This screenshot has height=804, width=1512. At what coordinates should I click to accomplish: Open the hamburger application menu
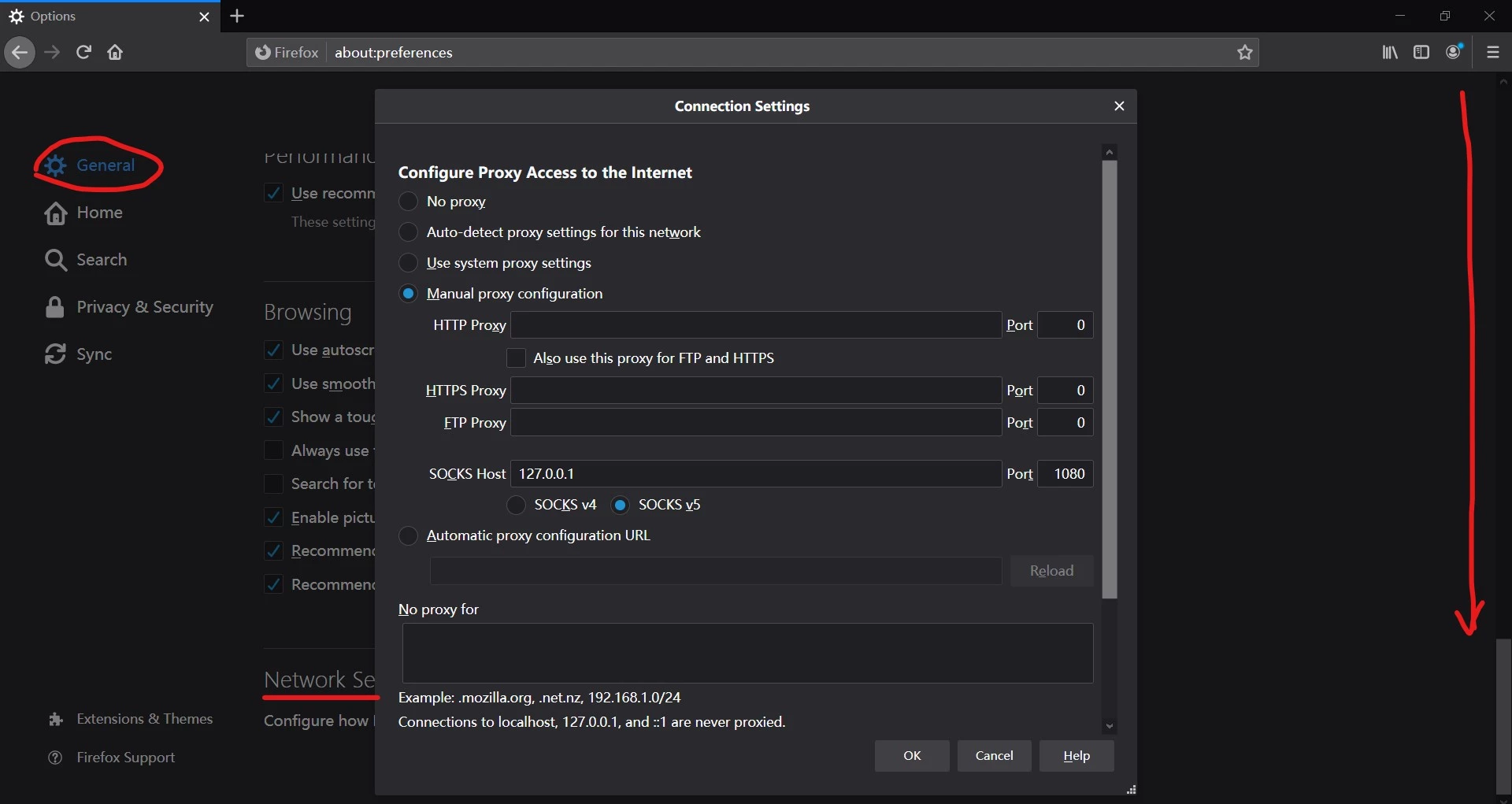pyautogui.click(x=1492, y=53)
